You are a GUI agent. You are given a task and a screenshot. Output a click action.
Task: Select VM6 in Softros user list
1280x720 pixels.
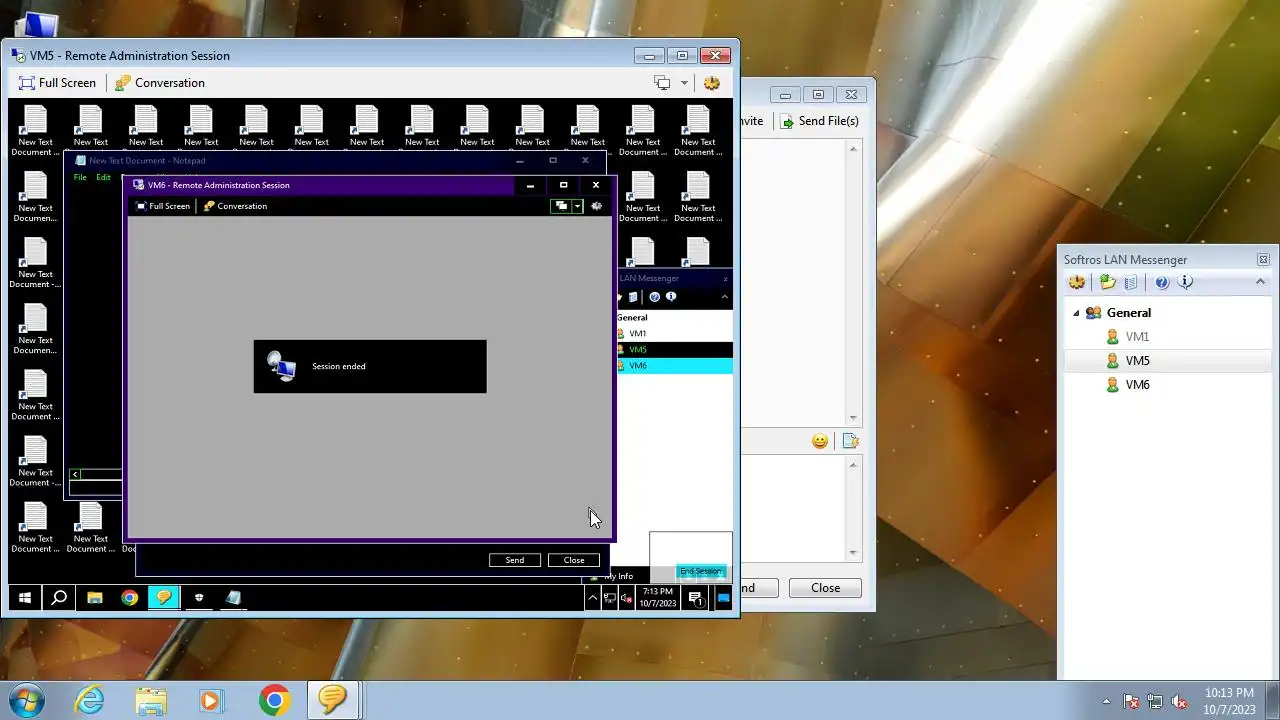tap(1137, 385)
